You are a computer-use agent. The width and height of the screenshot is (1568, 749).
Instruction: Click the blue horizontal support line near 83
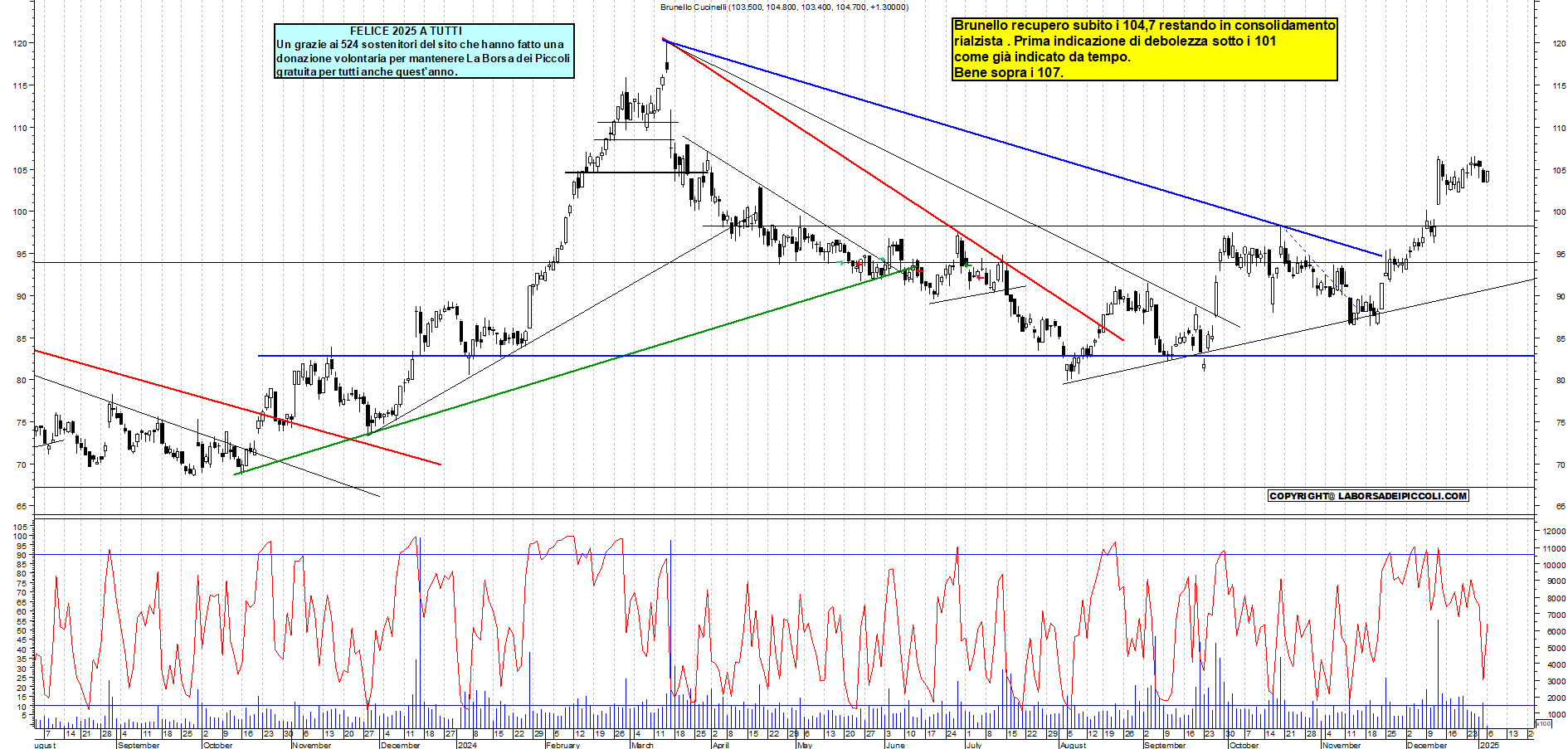click(x=896, y=356)
